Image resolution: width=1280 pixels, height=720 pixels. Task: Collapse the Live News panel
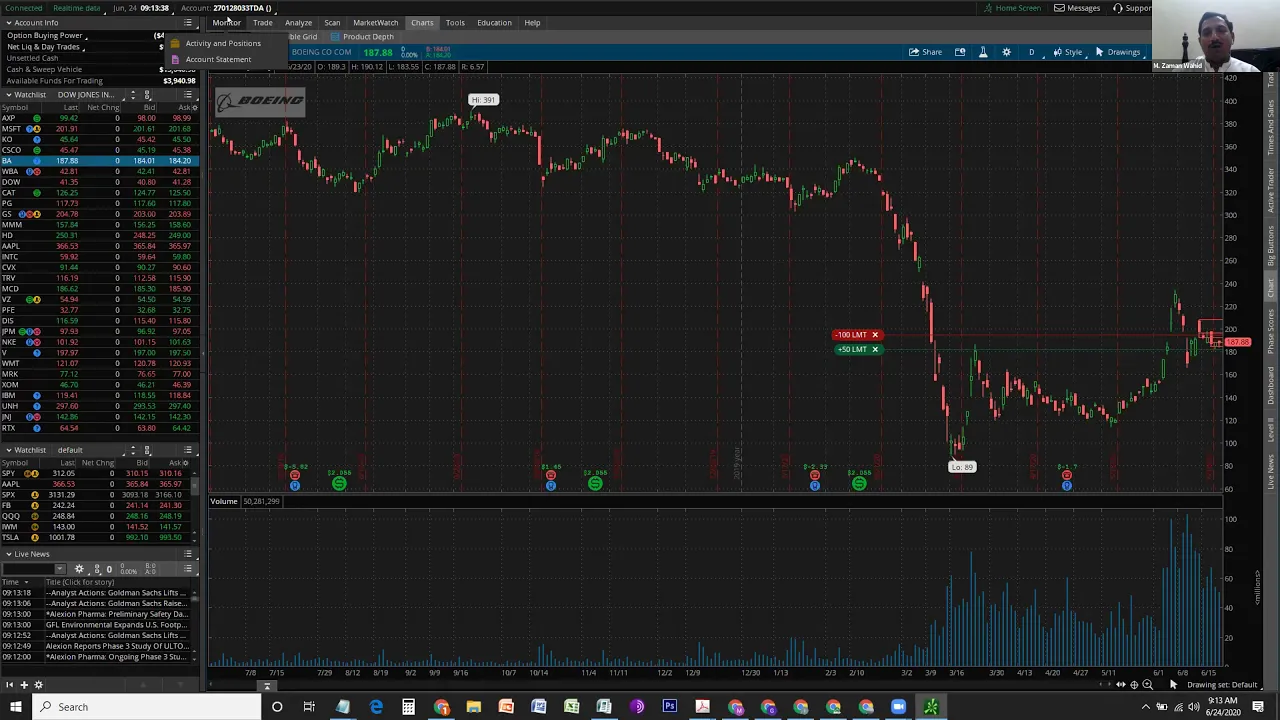pos(8,554)
